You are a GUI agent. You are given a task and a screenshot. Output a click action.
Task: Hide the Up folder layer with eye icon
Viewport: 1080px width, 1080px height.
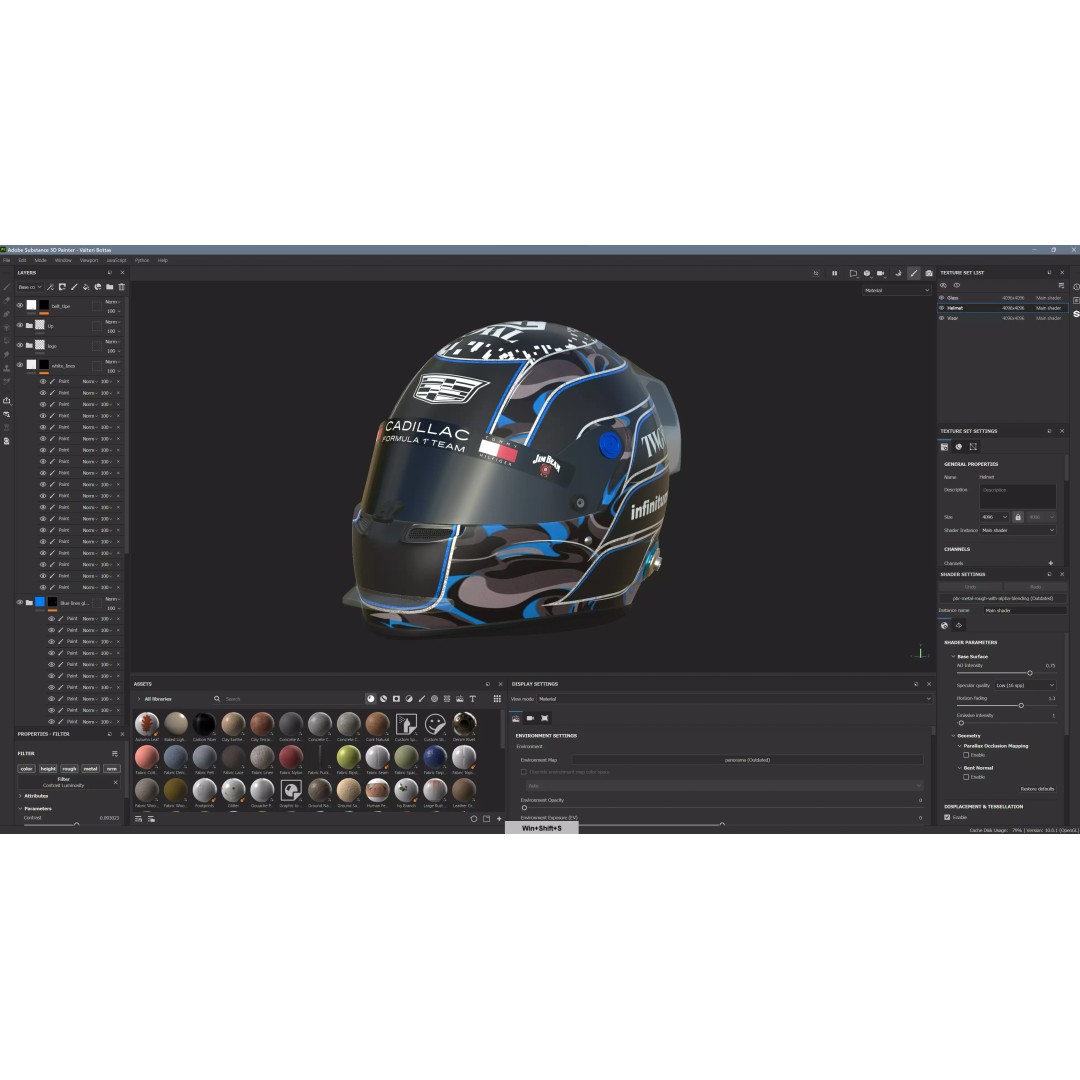[20, 325]
